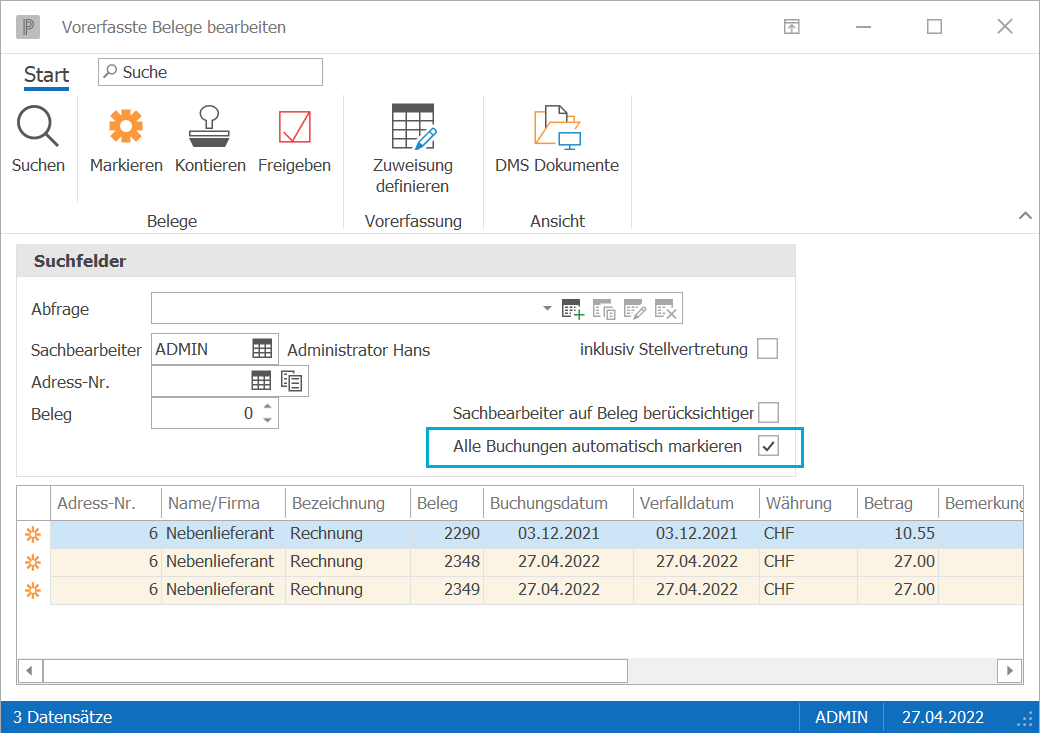This screenshot has width=1040, height=733.
Task: Click date 27.04.2022 in status bar
Action: (942, 717)
